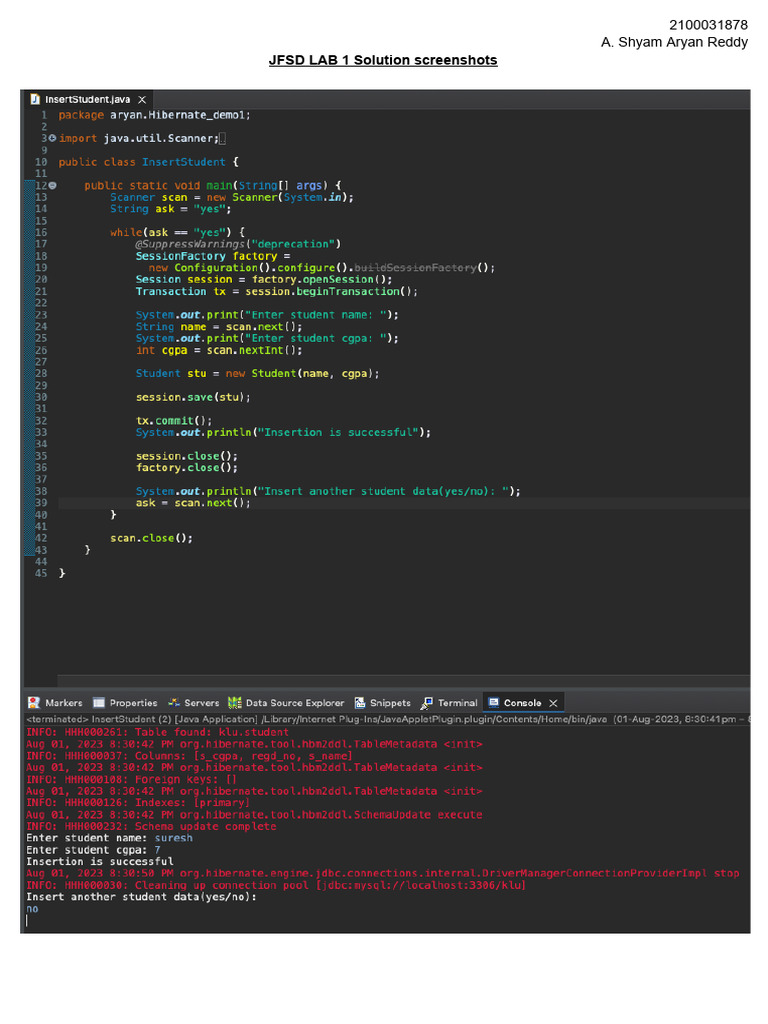The image size is (768, 1024).
Task: Select the InsertStudent.java editor tab
Action: point(87,99)
